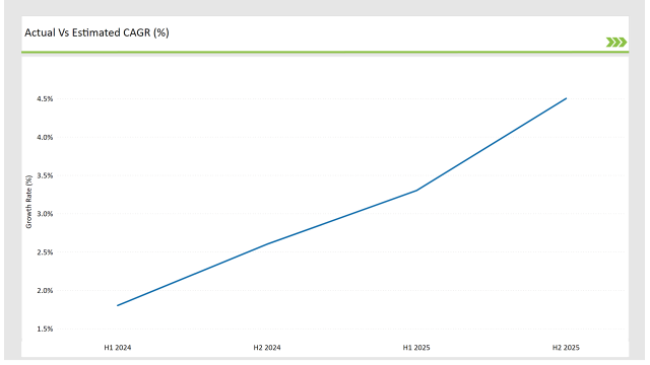Click the '2.5%' y-axis value

[x=45, y=252]
